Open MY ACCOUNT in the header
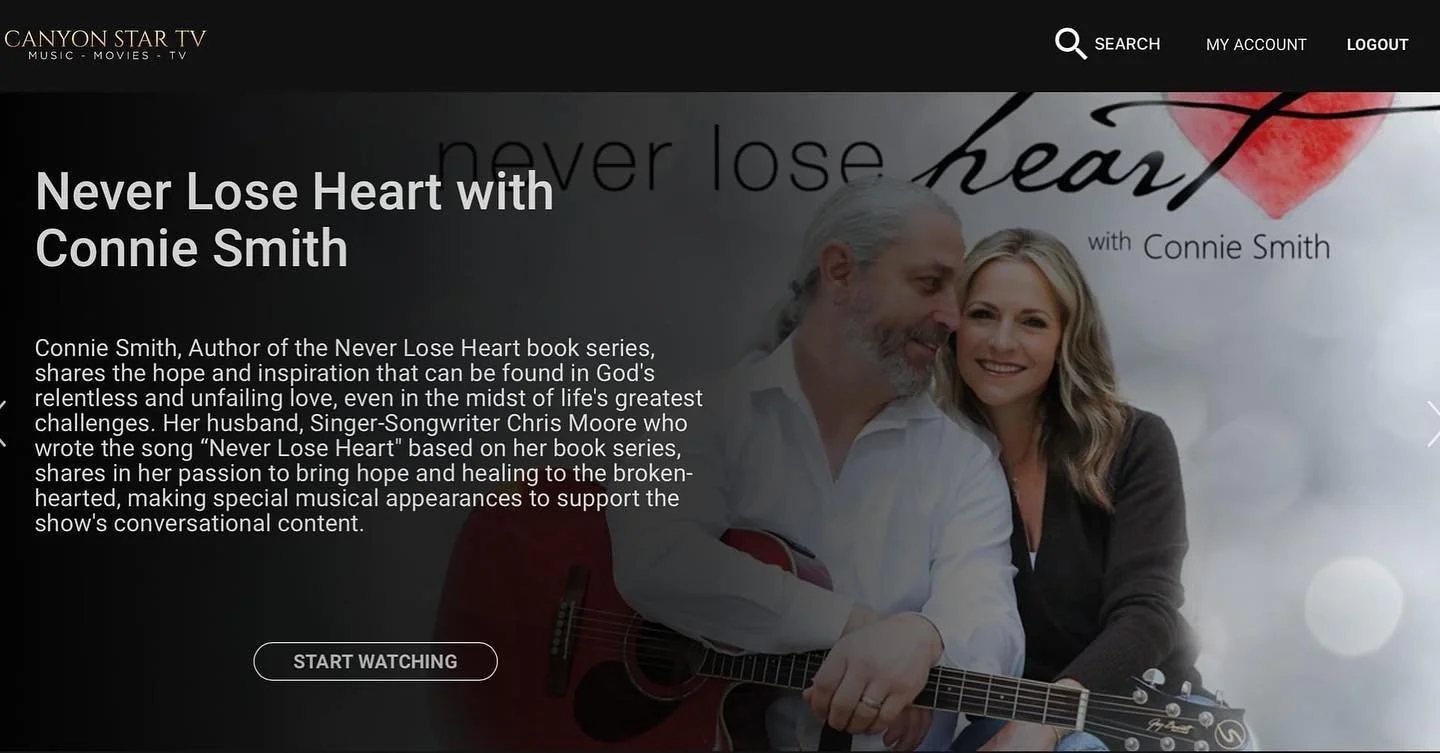The width and height of the screenshot is (1440, 753). click(1256, 45)
